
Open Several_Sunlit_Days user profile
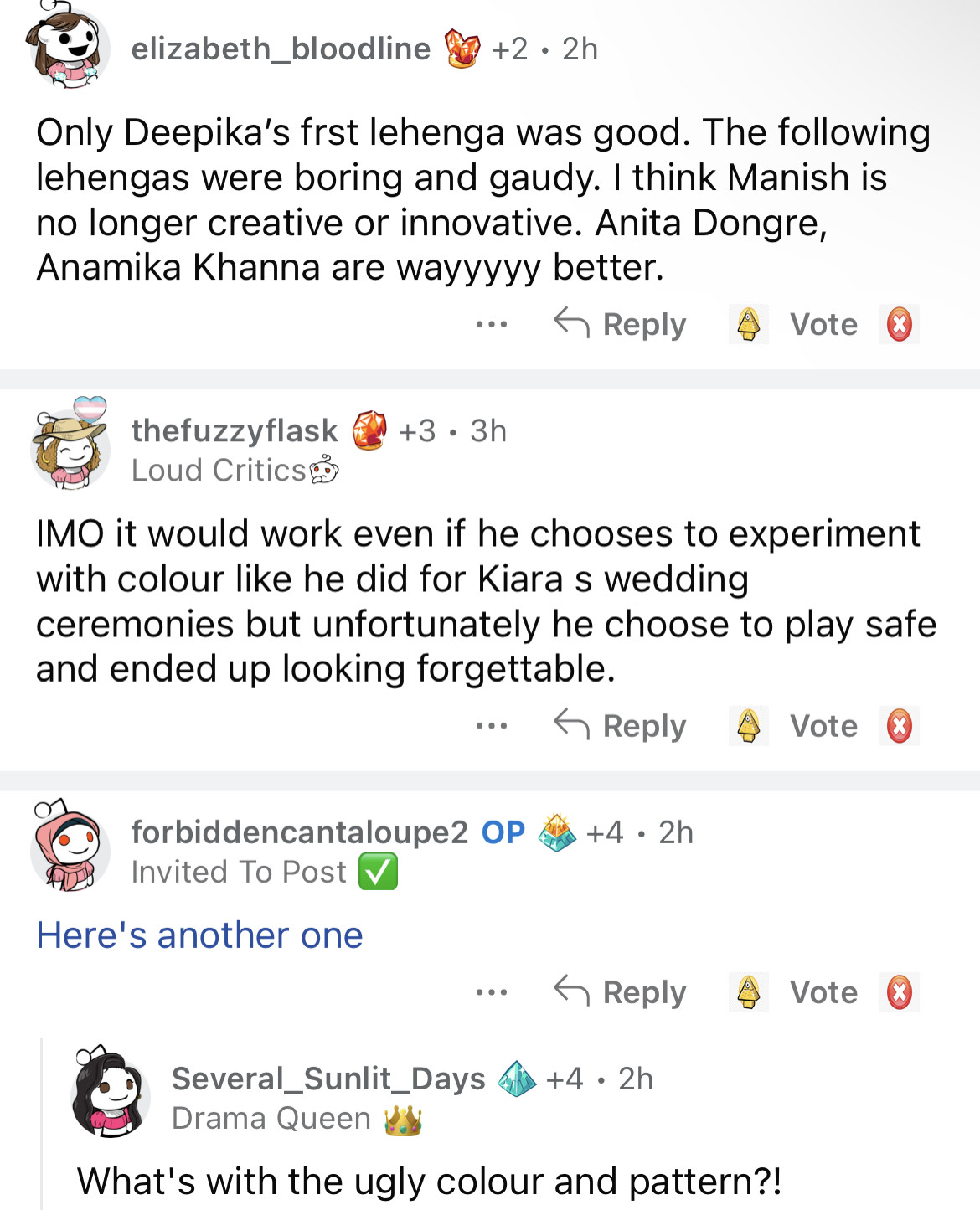pyautogui.click(x=328, y=1079)
